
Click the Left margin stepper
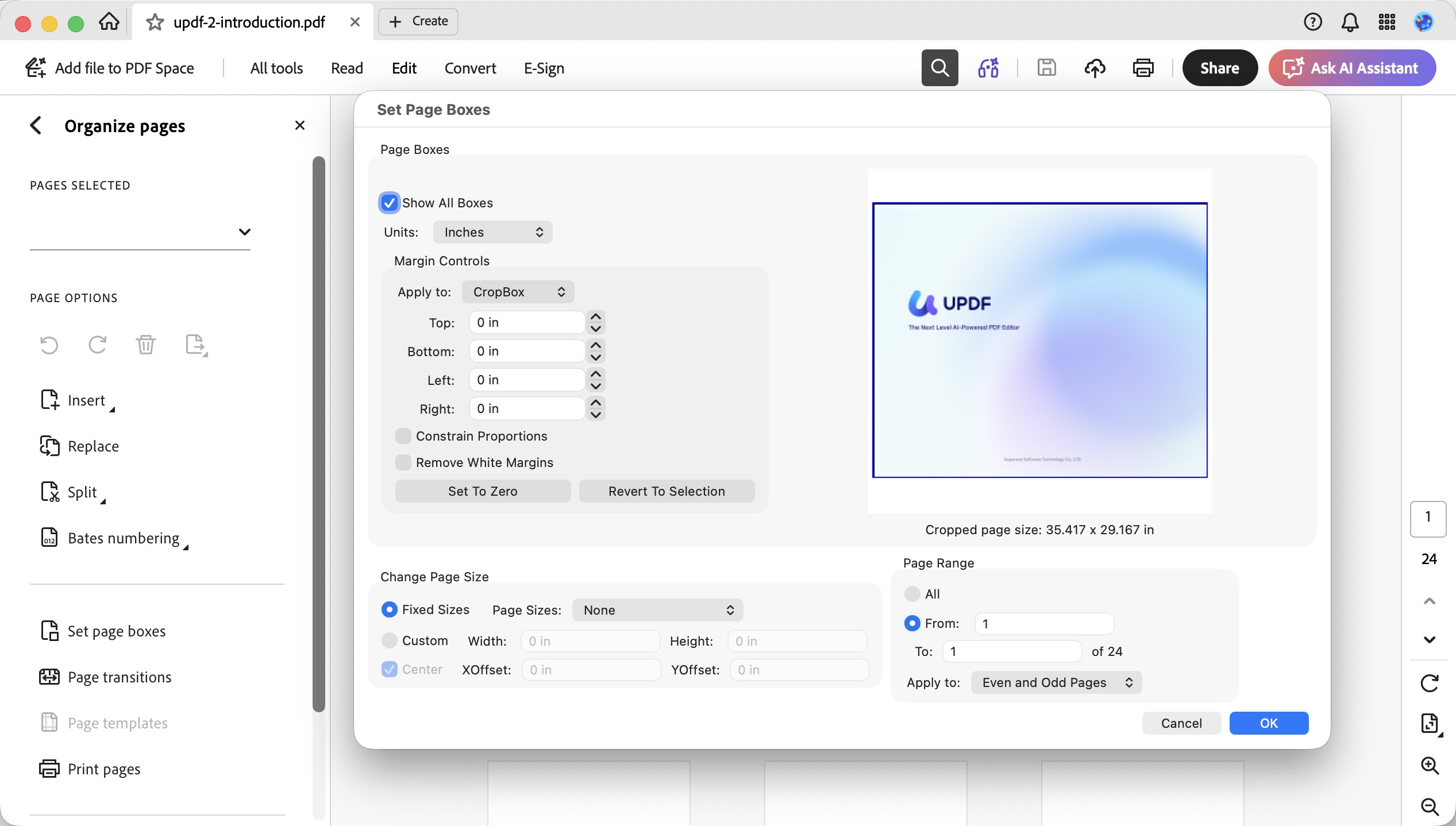click(596, 380)
